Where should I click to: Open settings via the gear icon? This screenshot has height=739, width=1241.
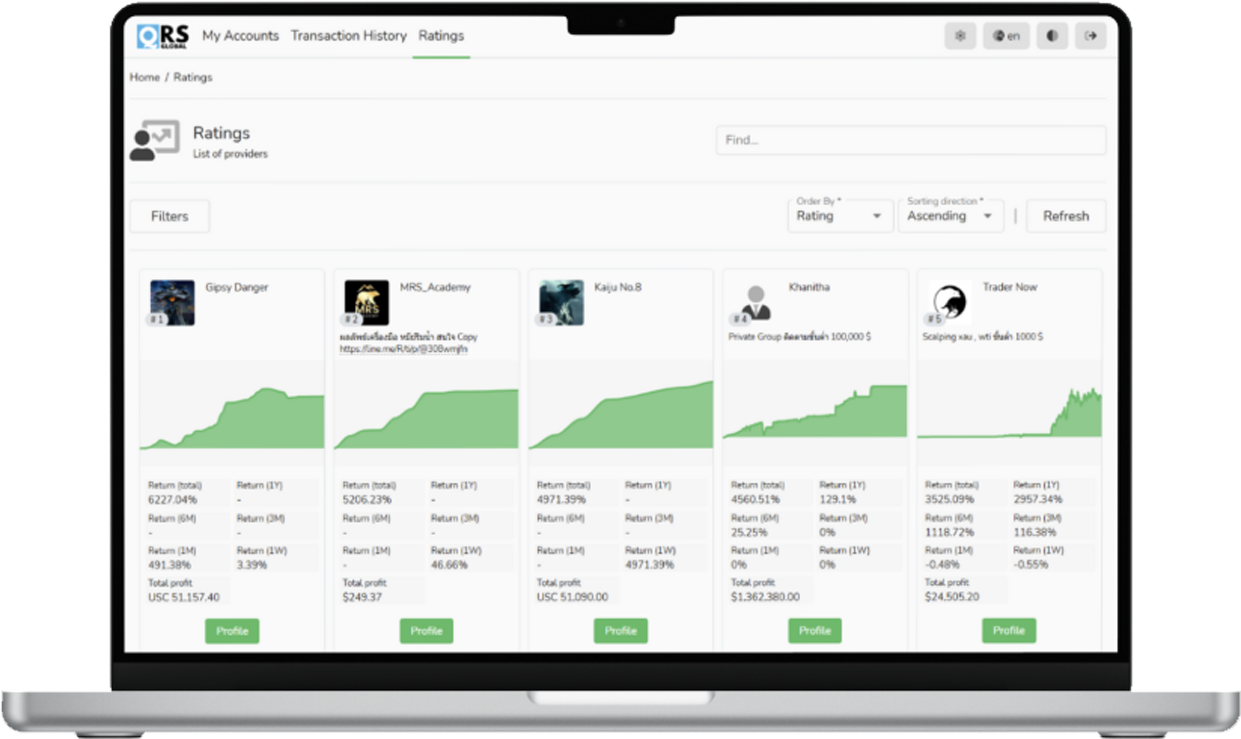coord(960,36)
